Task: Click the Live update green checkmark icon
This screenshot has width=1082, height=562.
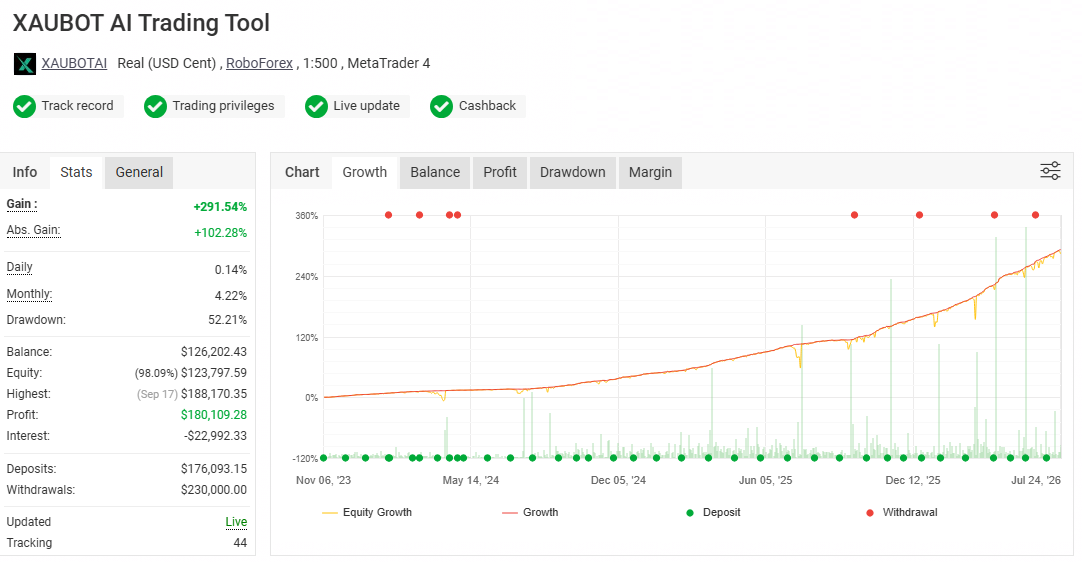Action: click(x=316, y=106)
